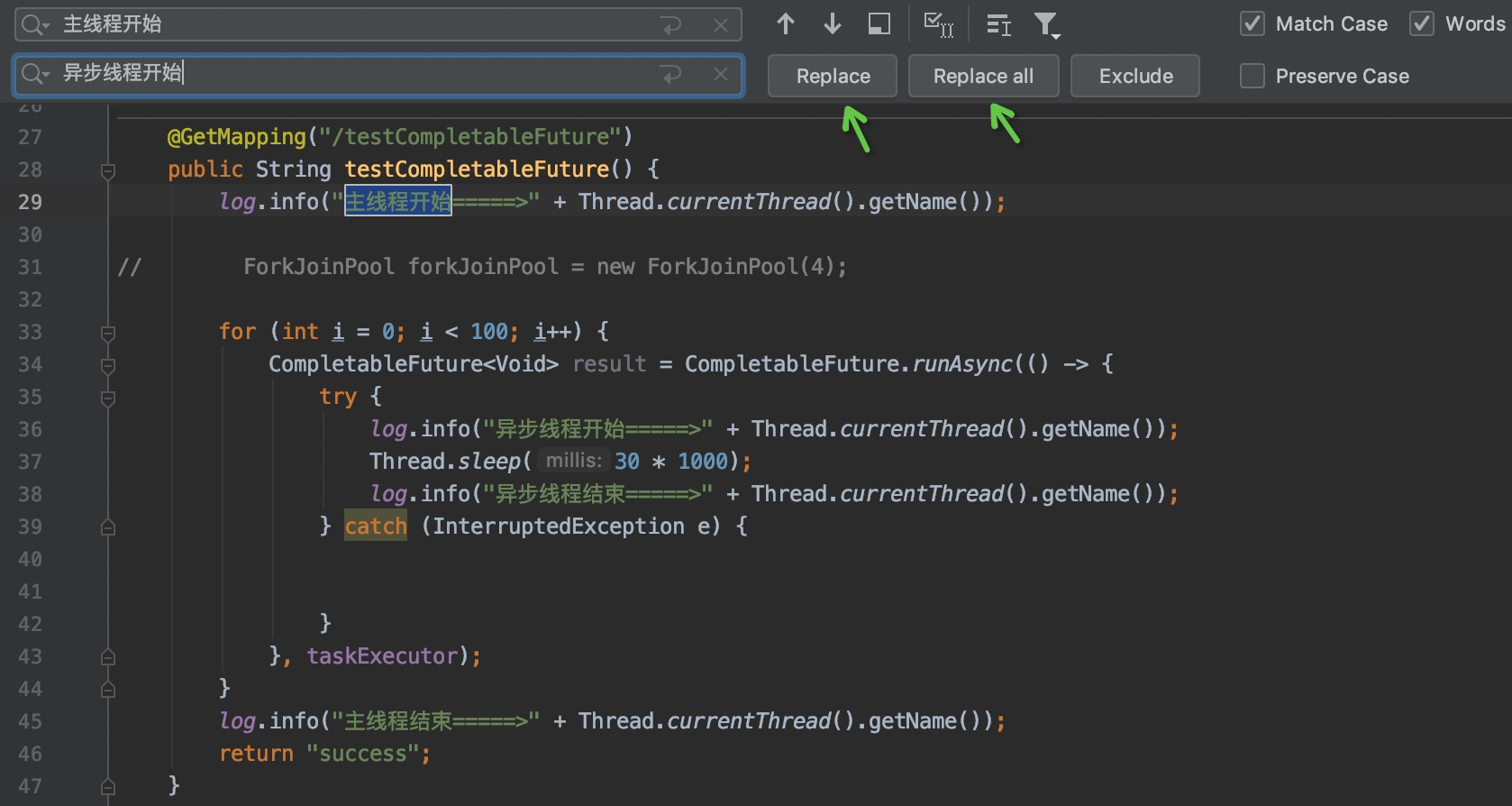Image resolution: width=1512 pixels, height=806 pixels.
Task: Click the commented ForkJoinPool line
Action: tap(544, 267)
